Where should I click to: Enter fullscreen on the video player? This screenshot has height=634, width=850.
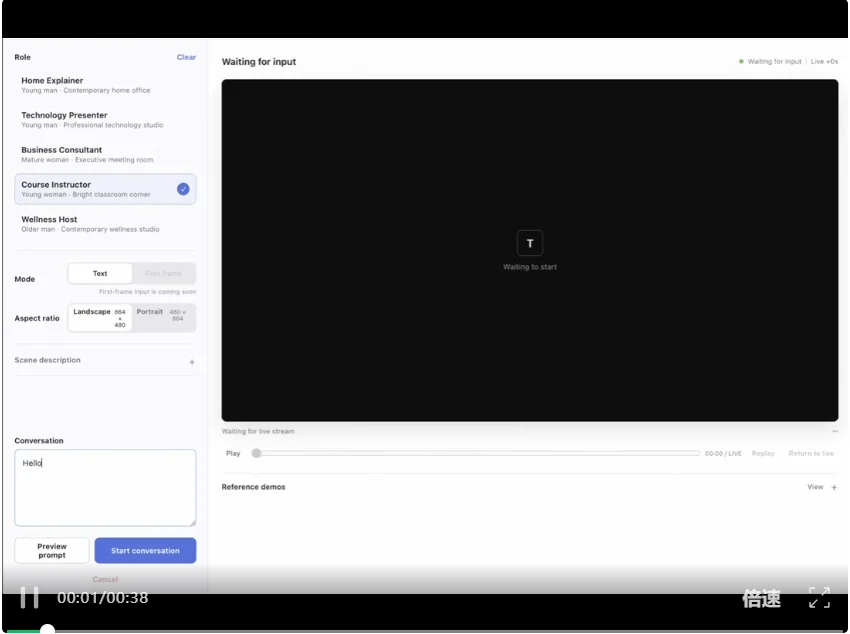820,598
